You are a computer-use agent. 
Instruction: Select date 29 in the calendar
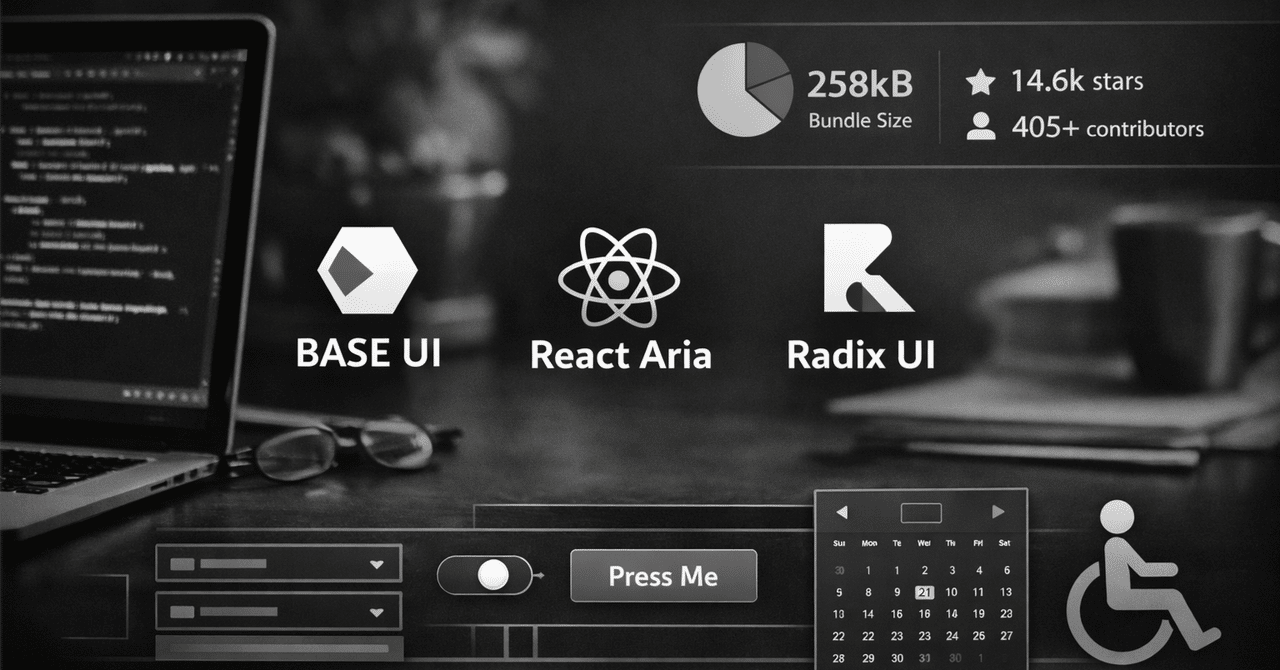click(868, 658)
